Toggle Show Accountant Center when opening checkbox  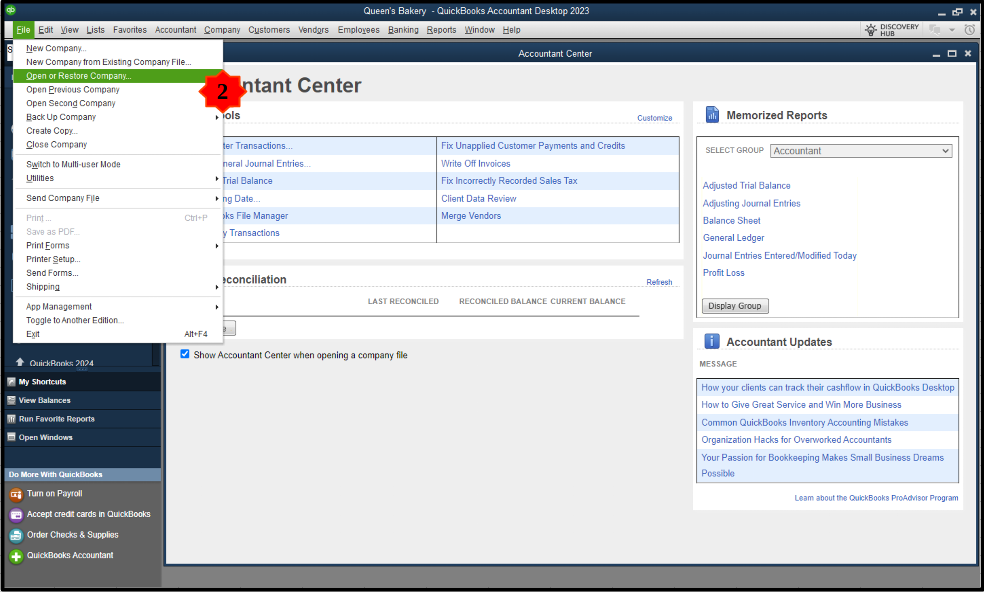coord(184,354)
